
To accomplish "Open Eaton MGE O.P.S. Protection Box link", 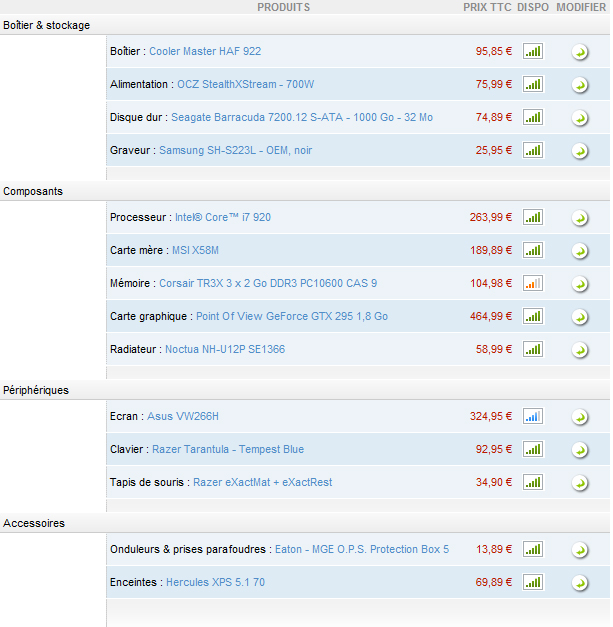I will click(x=361, y=549).
